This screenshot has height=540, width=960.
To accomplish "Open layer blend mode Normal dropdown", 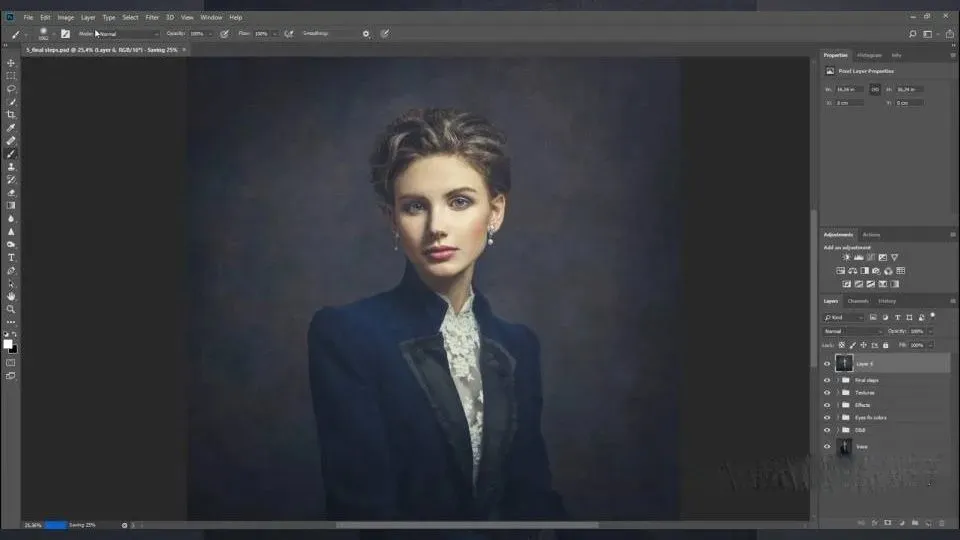I will pyautogui.click(x=852, y=331).
